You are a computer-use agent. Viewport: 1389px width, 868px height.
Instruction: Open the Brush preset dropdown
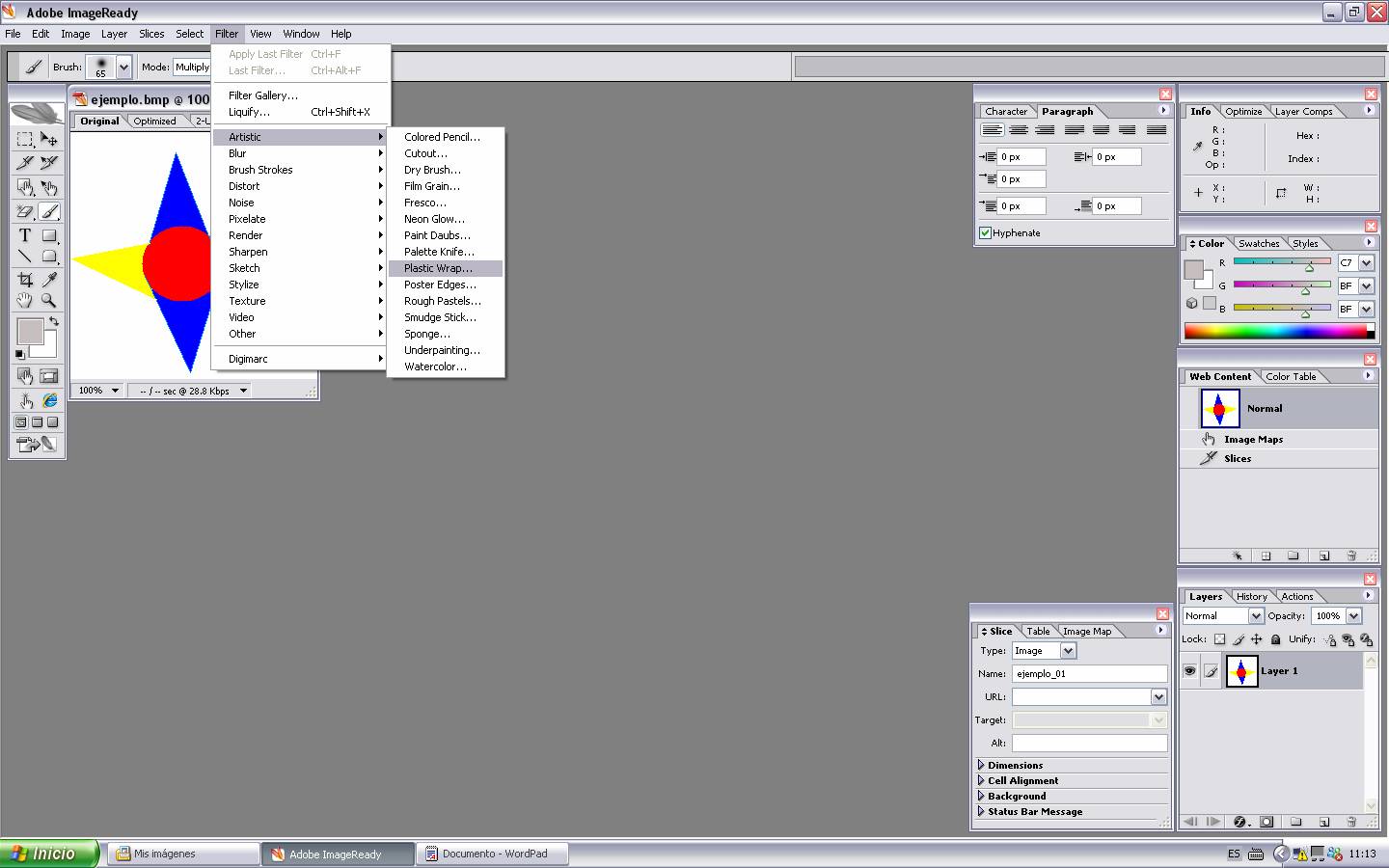pos(123,68)
